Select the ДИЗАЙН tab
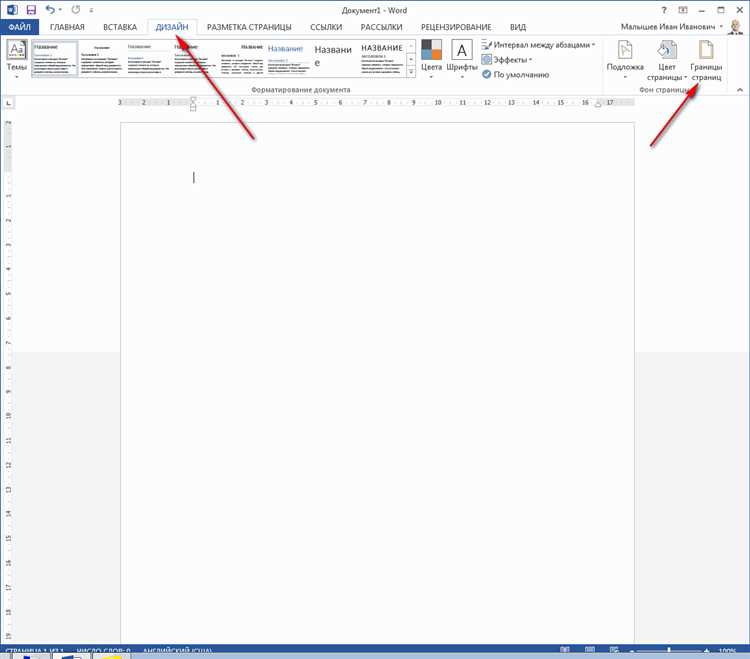 coord(172,27)
